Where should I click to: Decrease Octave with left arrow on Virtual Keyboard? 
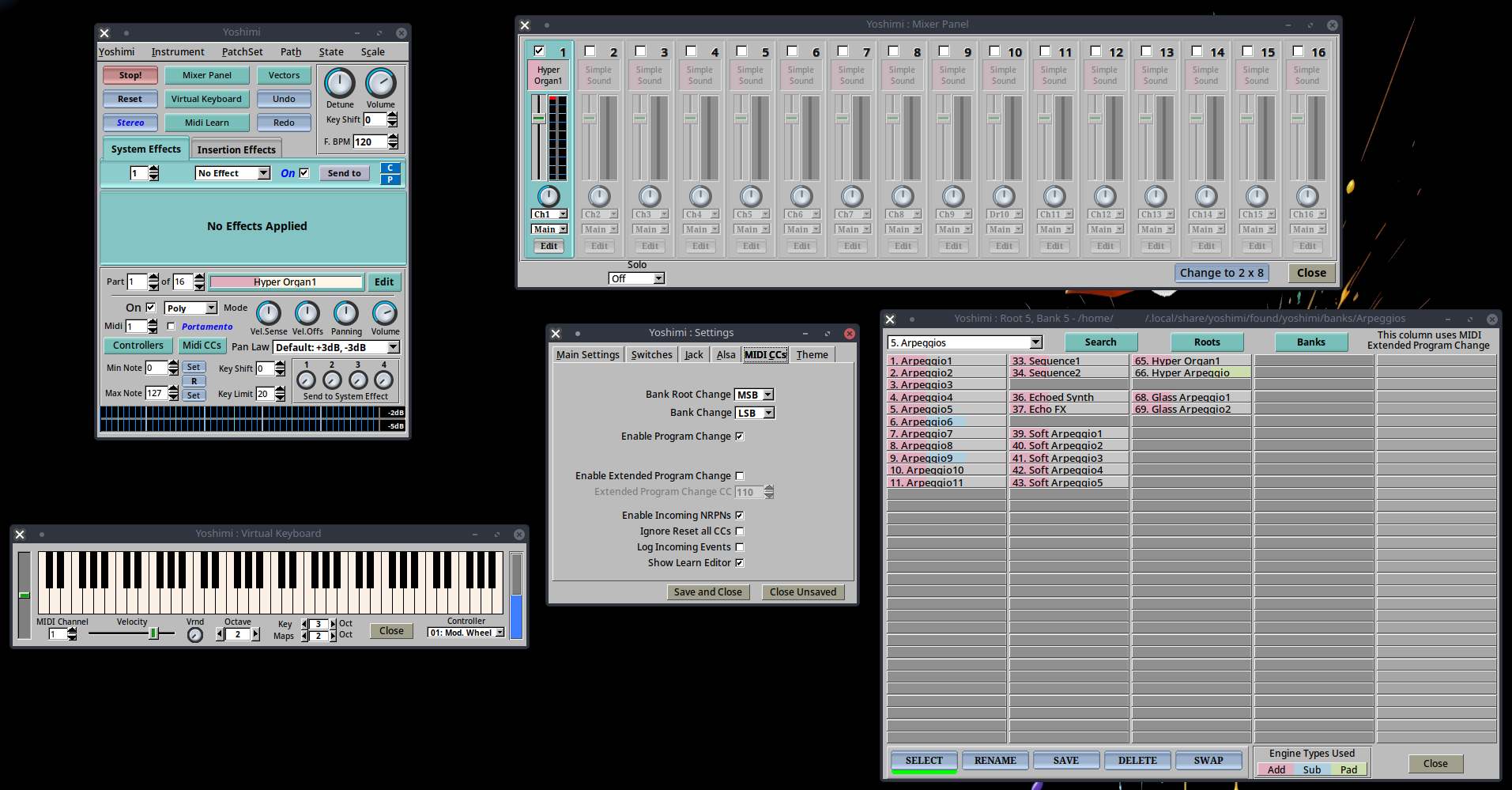(220, 634)
